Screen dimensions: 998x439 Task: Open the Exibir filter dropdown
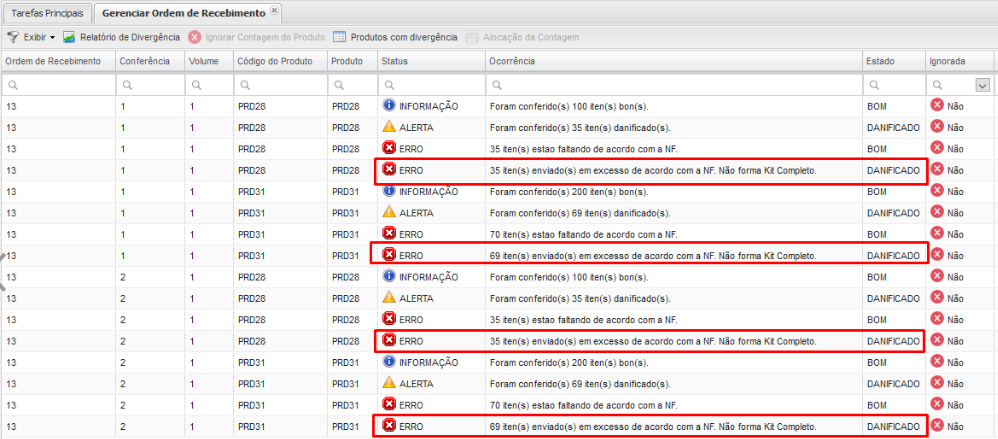(31, 38)
